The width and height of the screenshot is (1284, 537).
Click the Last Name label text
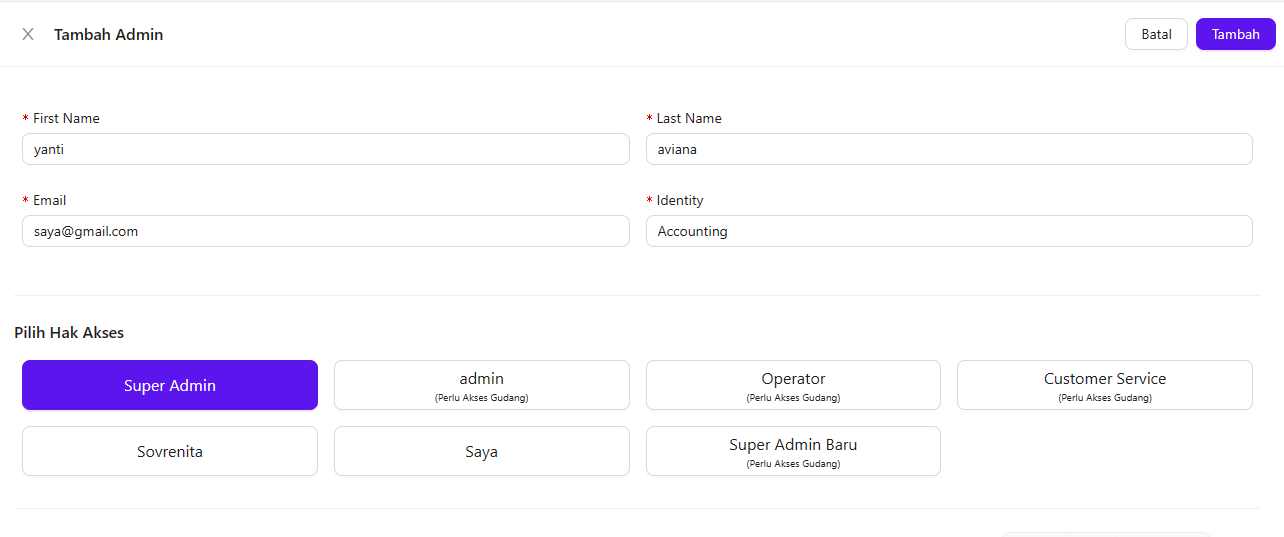[x=689, y=118]
